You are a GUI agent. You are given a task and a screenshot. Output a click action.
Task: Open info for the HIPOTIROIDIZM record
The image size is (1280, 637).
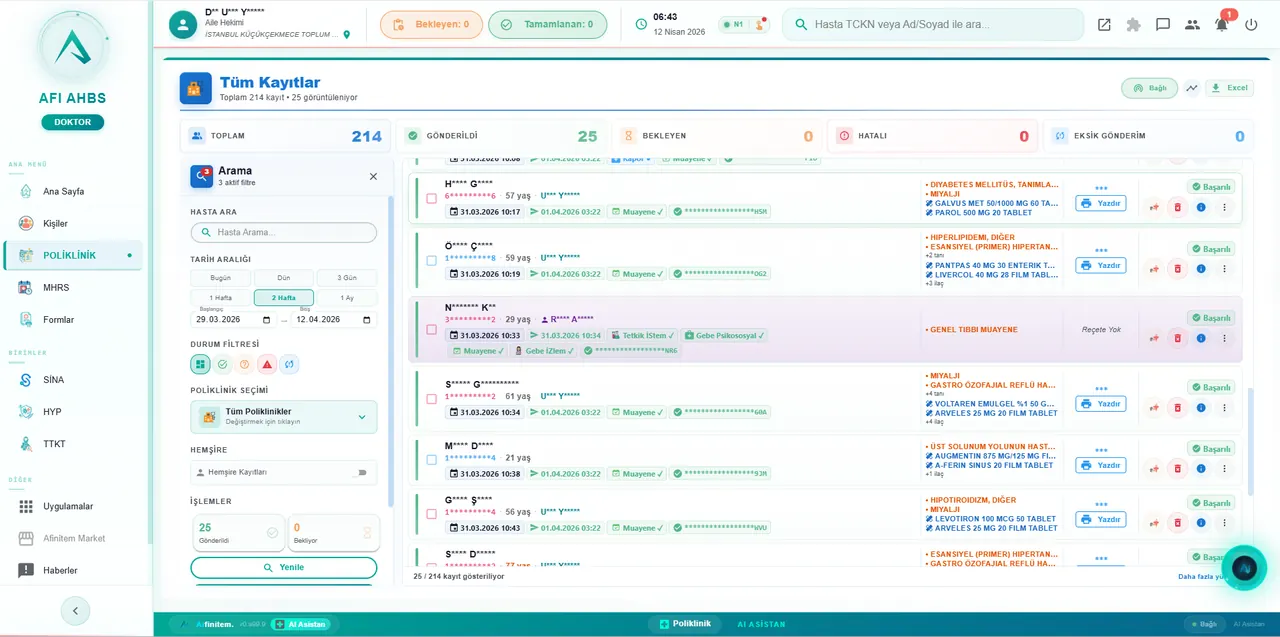pyautogui.click(x=1201, y=523)
